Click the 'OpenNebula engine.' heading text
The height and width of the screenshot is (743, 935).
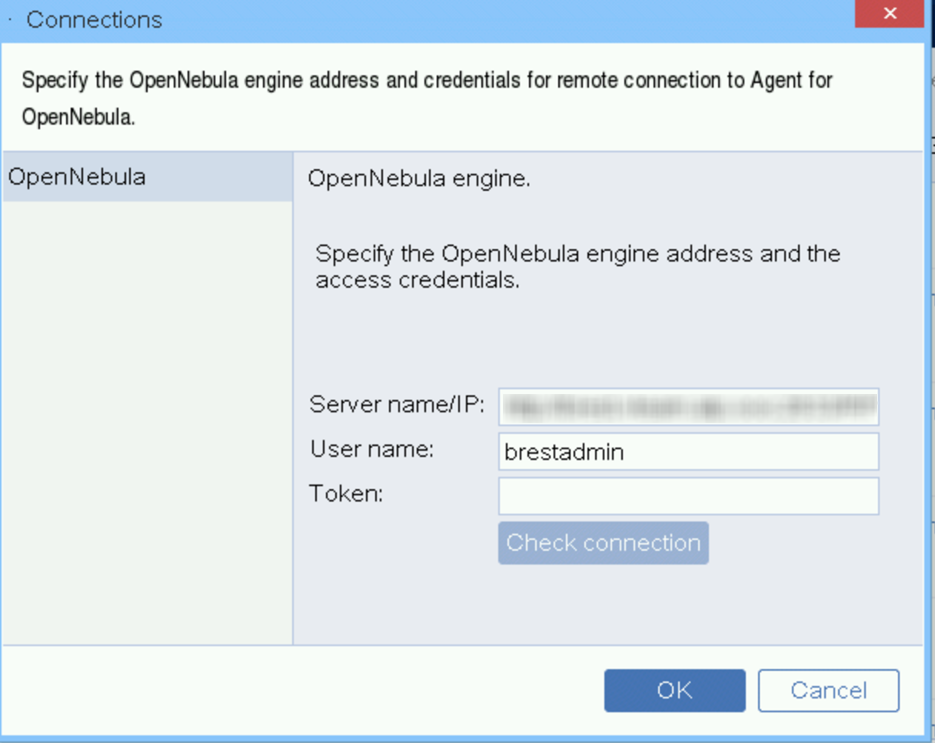click(419, 178)
